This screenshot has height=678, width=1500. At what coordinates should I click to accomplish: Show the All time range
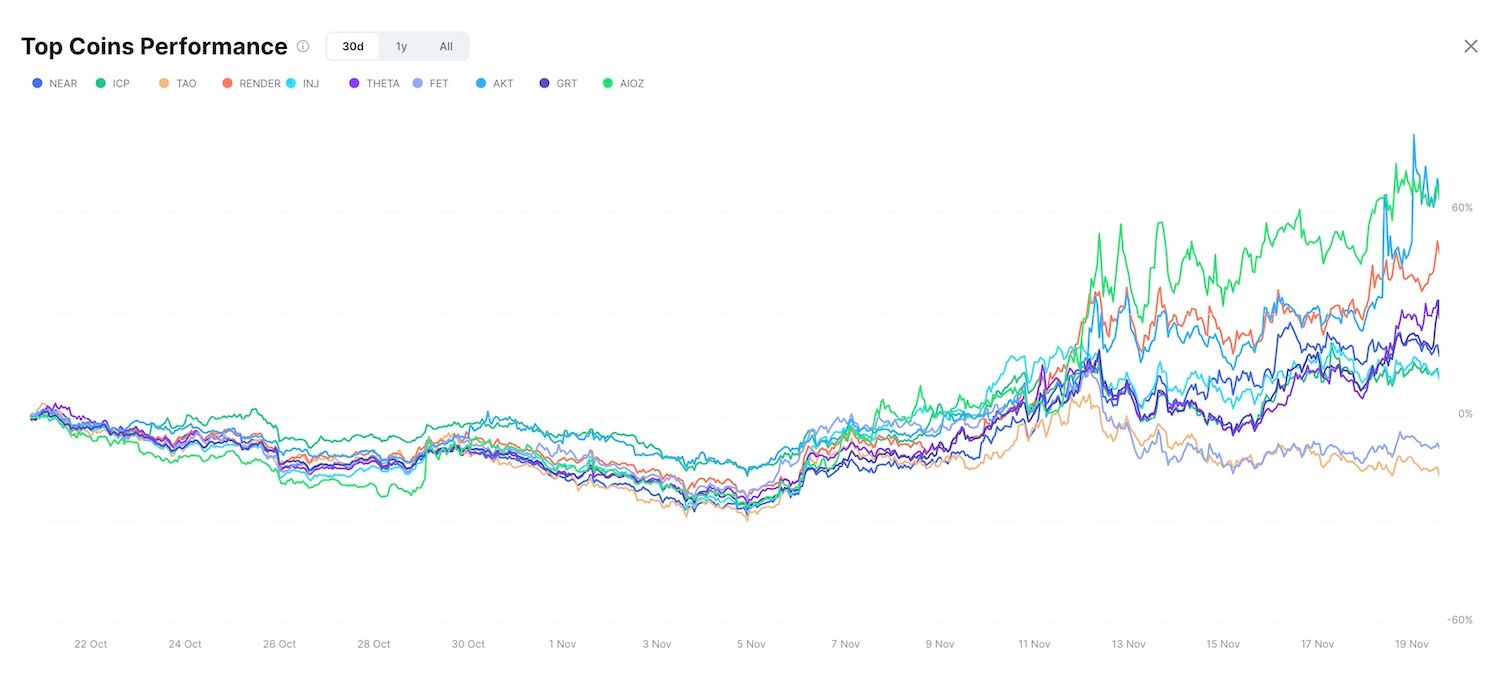tap(446, 46)
